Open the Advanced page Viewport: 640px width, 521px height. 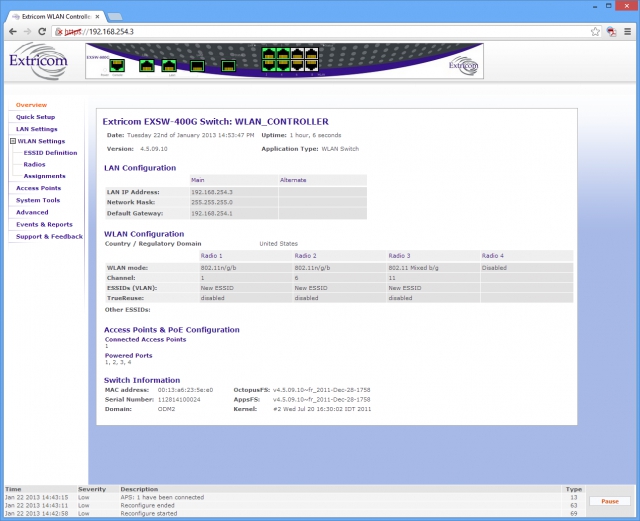(32, 212)
